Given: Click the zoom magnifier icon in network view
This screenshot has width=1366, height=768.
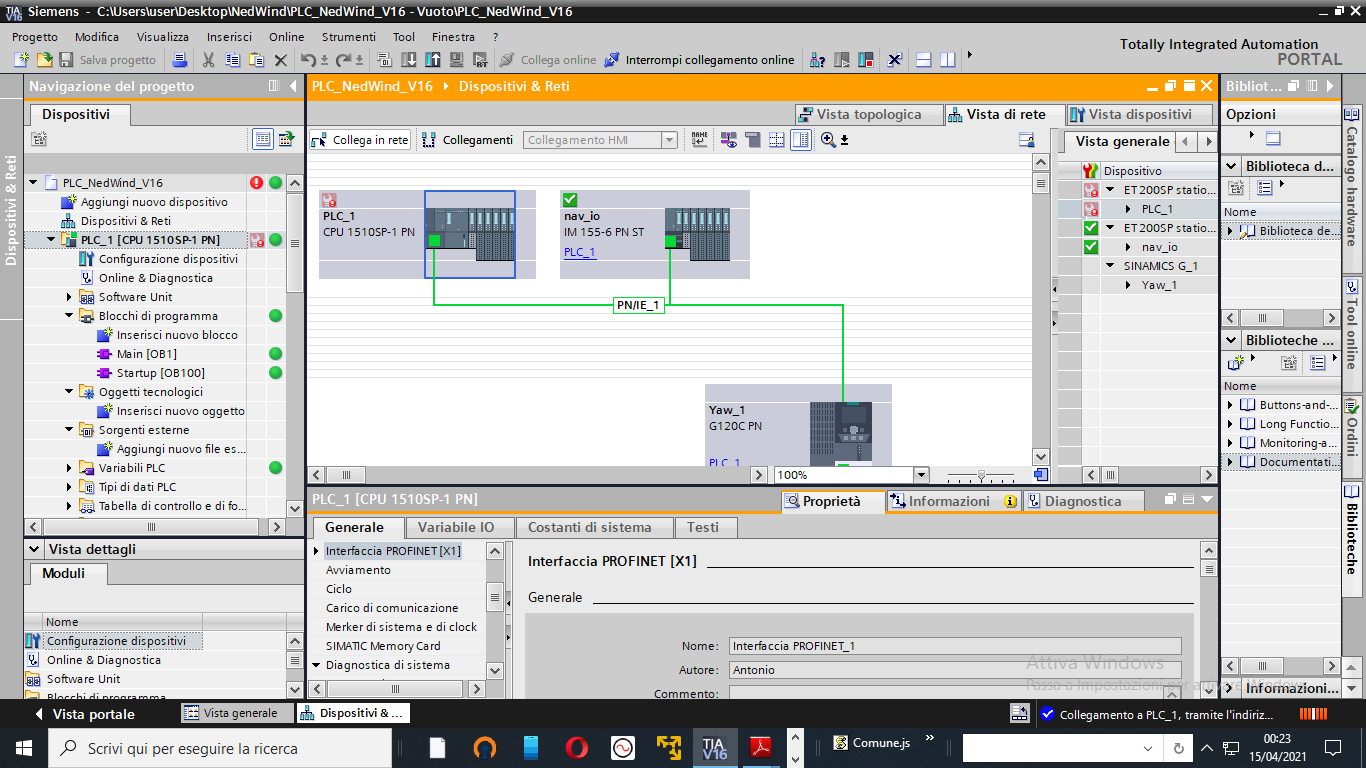Looking at the screenshot, I should pyautogui.click(x=828, y=140).
